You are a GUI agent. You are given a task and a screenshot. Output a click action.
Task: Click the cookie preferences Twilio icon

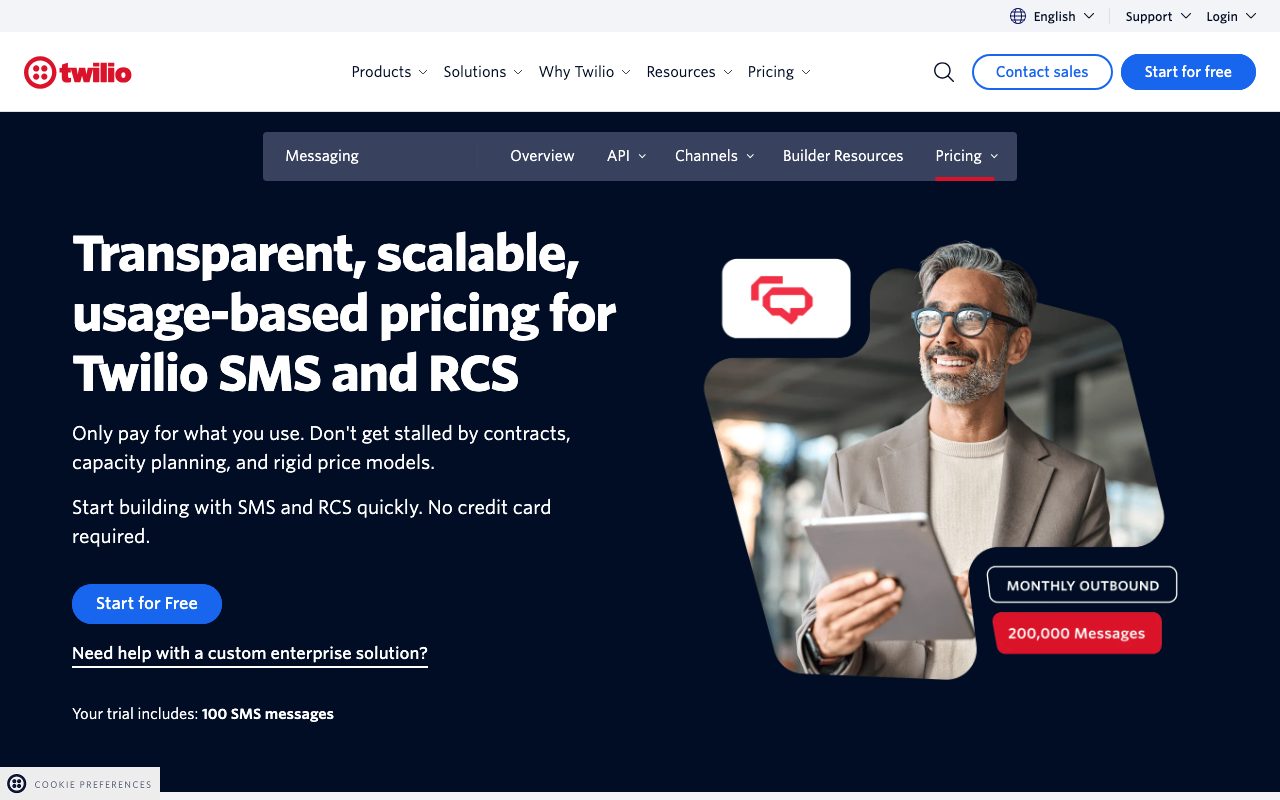click(16, 784)
